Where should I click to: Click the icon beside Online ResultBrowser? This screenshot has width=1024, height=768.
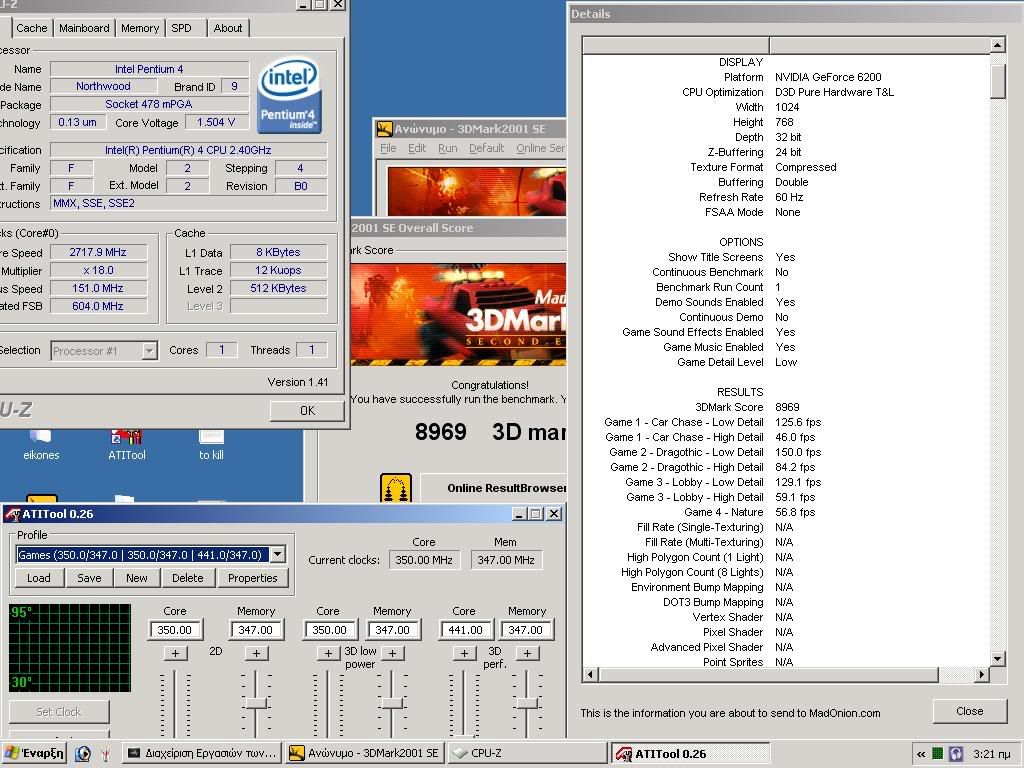click(x=397, y=488)
